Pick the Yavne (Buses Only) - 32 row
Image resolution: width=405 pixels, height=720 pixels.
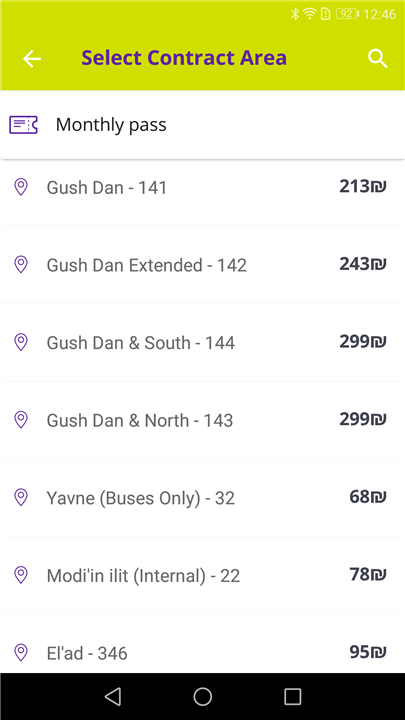pyautogui.click(x=202, y=498)
